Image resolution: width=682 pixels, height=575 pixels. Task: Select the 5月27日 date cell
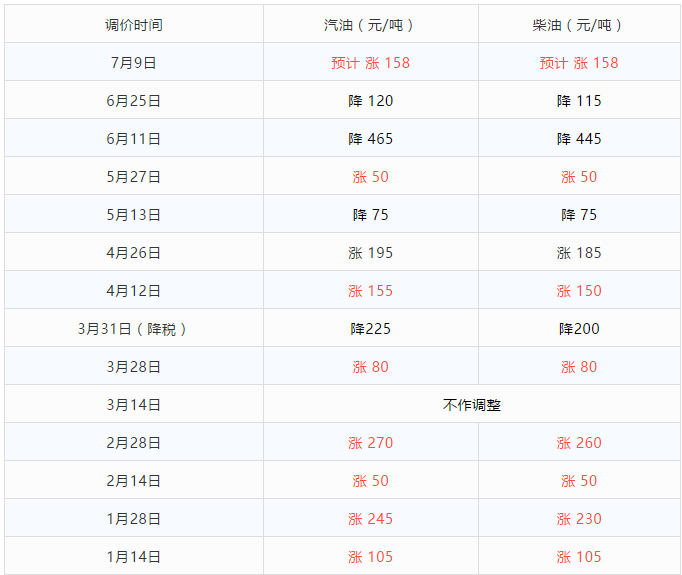134,177
